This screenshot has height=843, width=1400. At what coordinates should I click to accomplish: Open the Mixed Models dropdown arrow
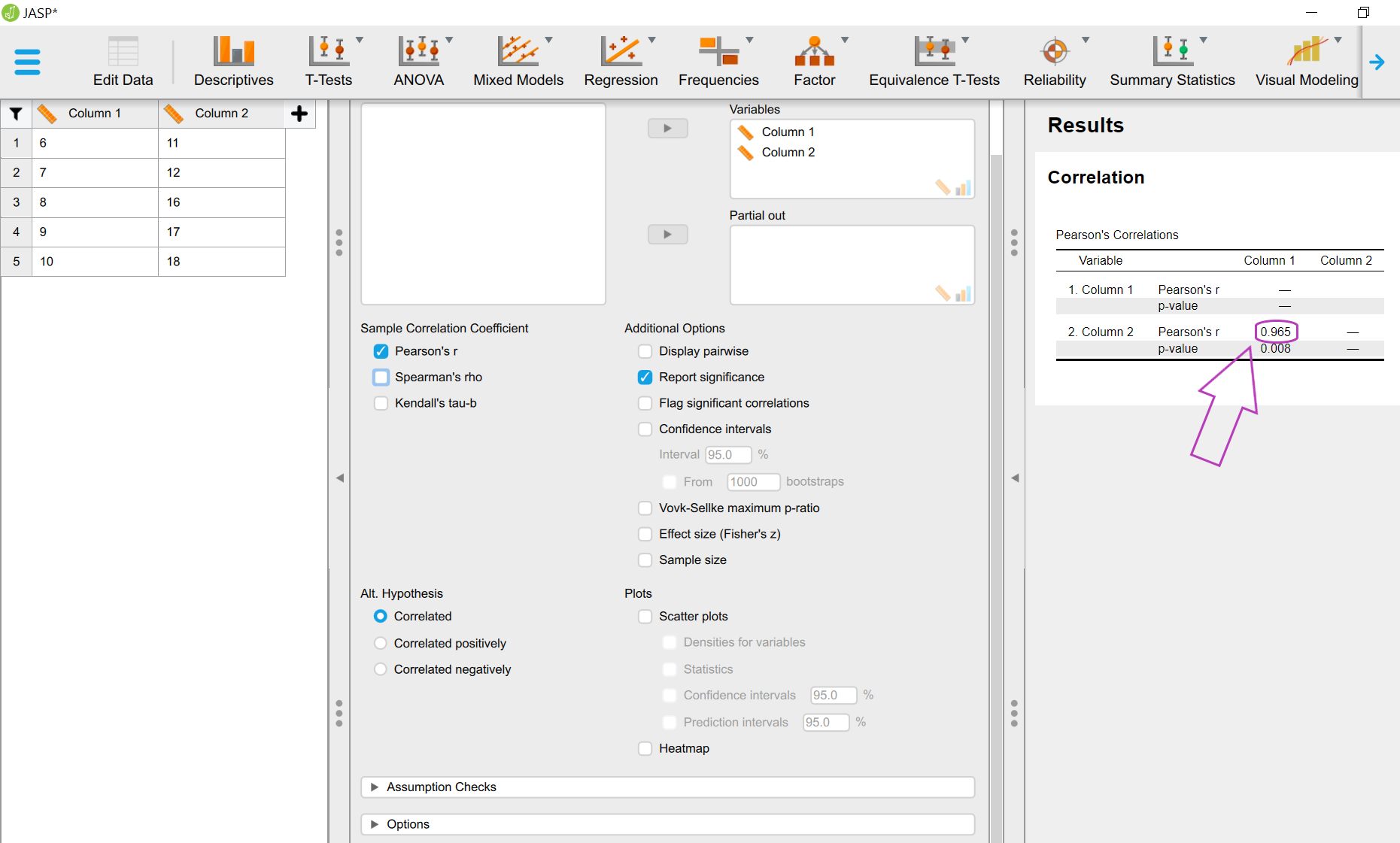coord(548,40)
